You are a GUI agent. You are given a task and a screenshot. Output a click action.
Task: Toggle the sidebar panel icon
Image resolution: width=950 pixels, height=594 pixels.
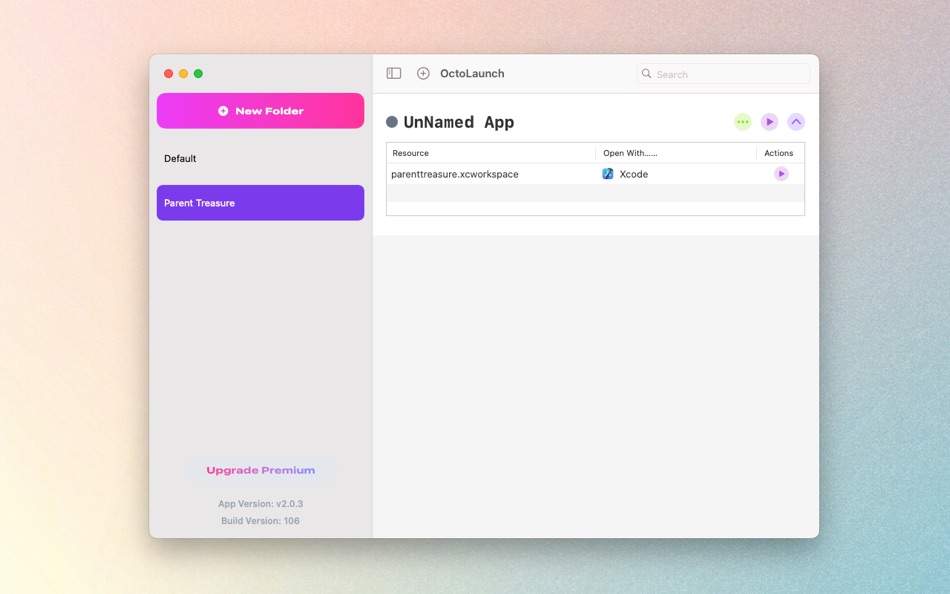coord(394,73)
